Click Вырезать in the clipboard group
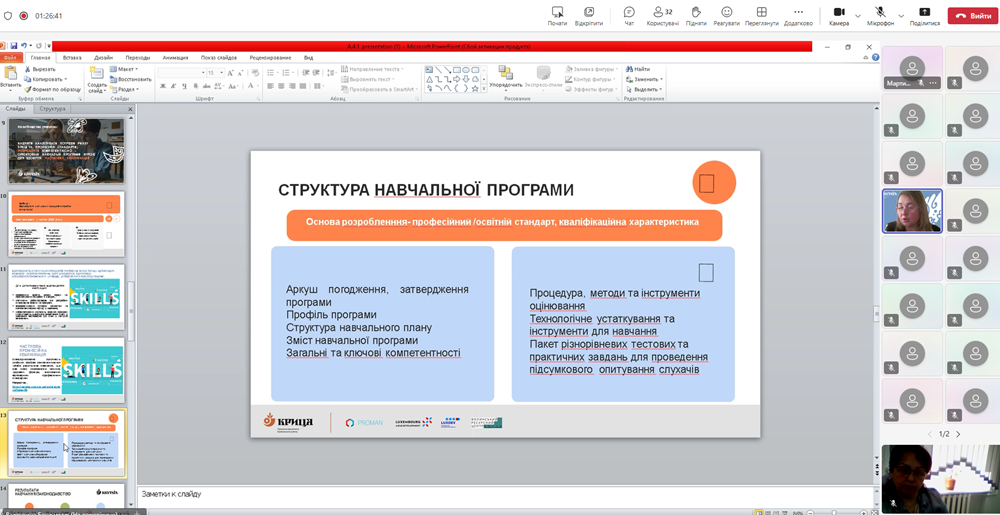Screen dimensions: 1000x515 40,69
